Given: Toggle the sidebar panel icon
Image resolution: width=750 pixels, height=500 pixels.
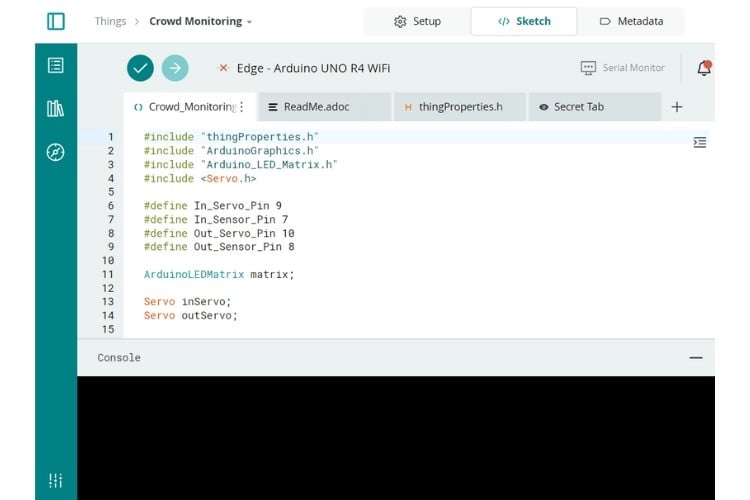Looking at the screenshot, I should click(x=56, y=22).
